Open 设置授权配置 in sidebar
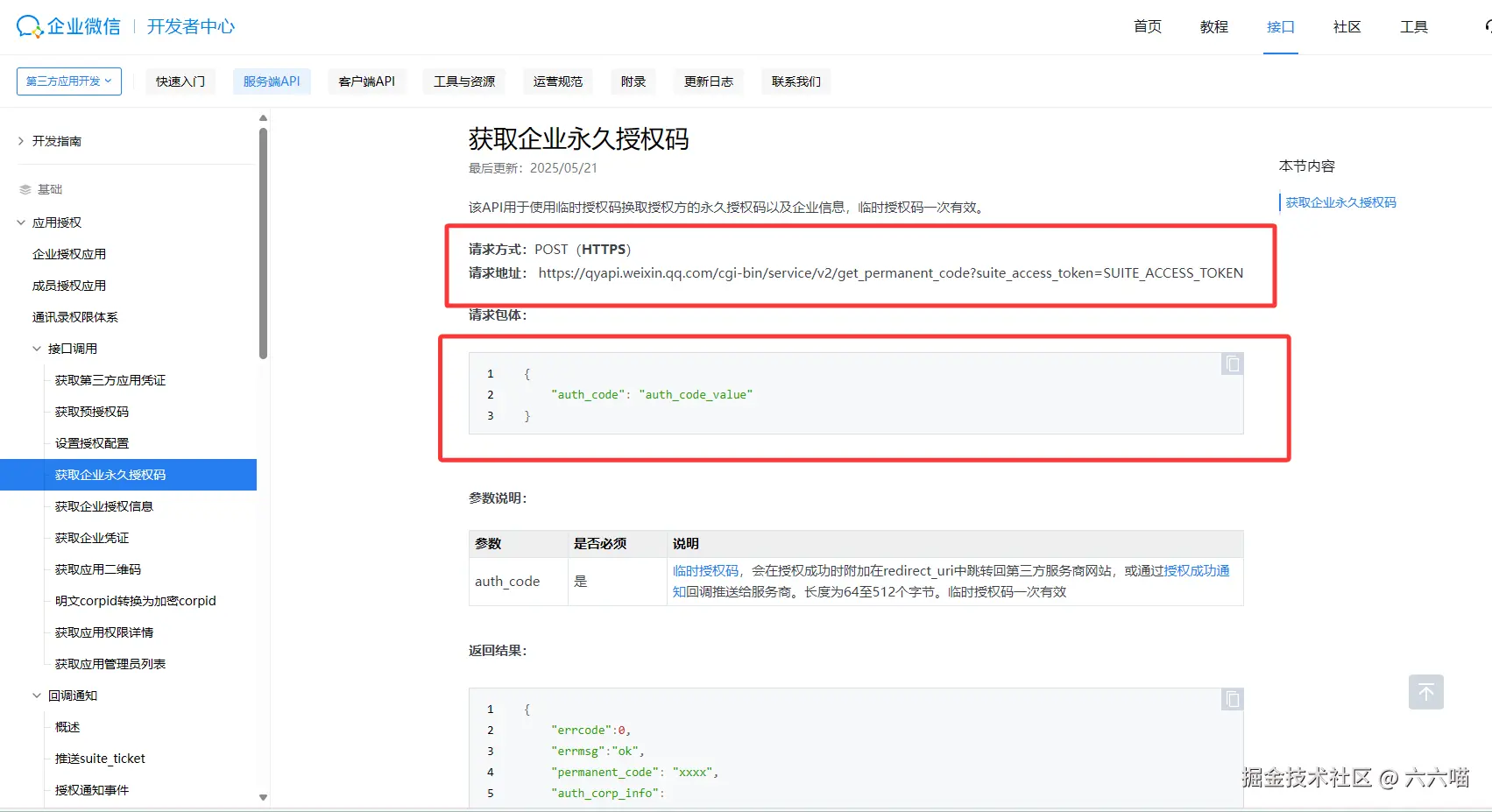This screenshot has height=812, width=1492. pyautogui.click(x=92, y=443)
